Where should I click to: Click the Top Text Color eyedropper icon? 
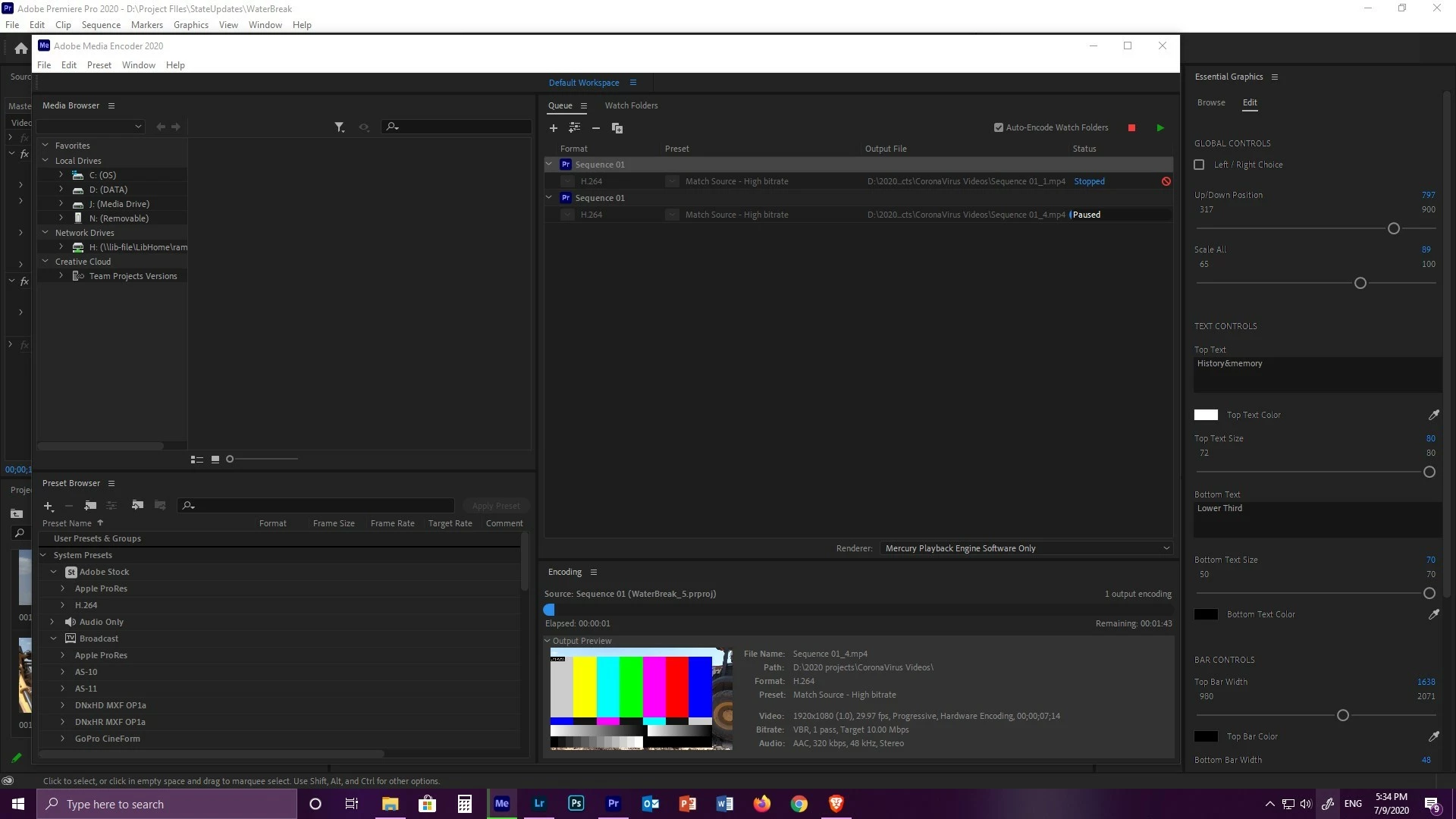click(x=1433, y=415)
